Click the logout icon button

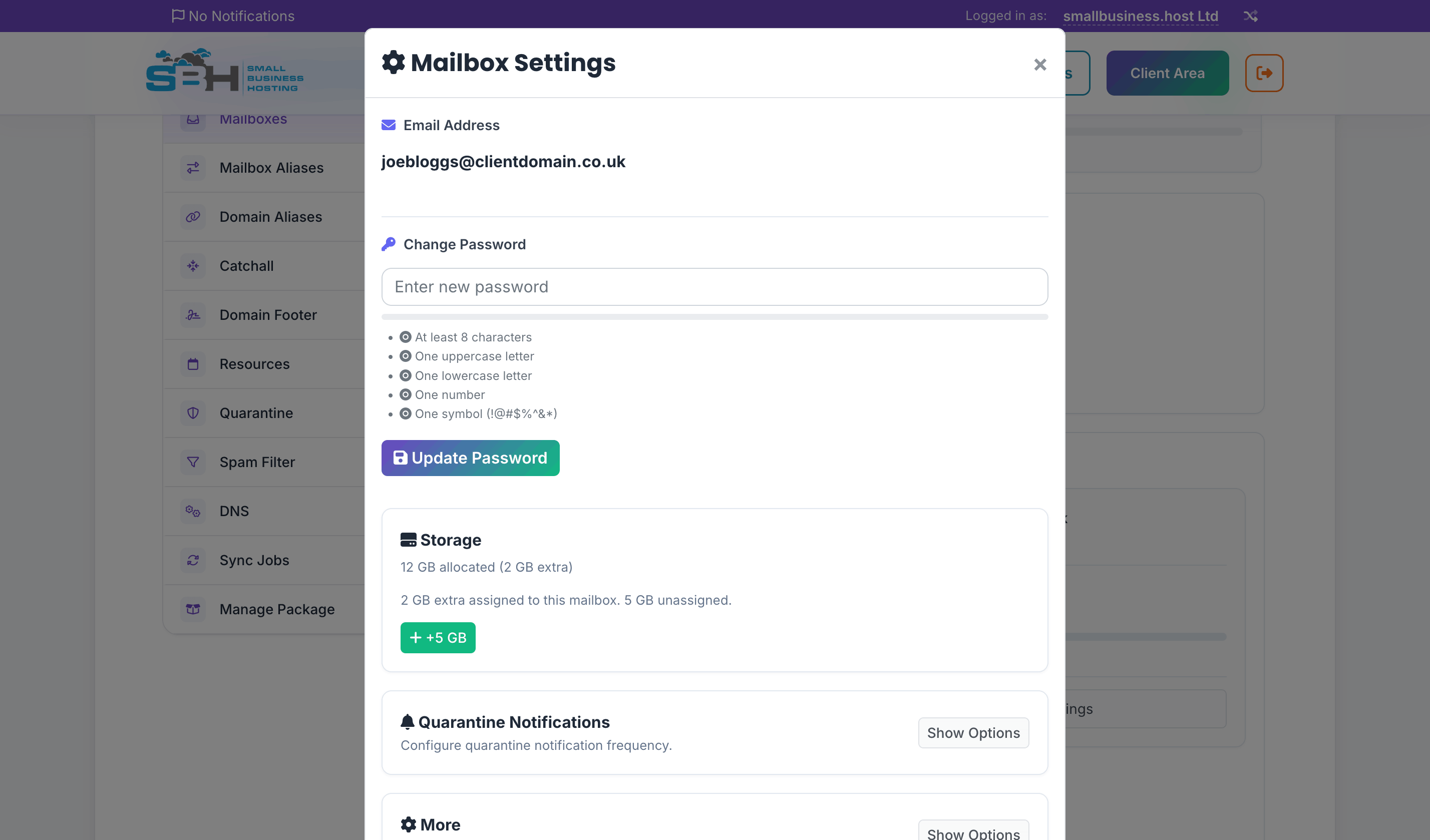pyautogui.click(x=1264, y=73)
